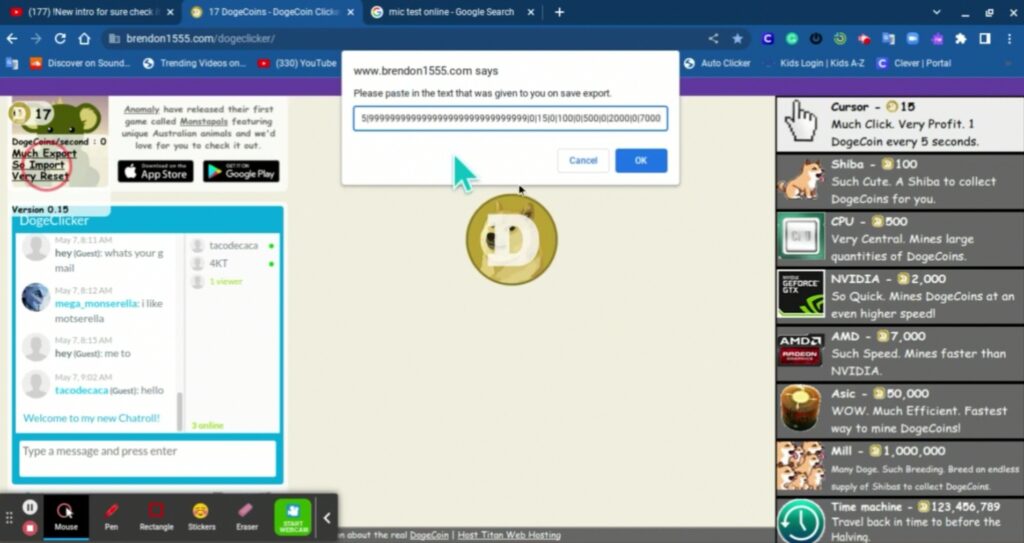
Task: Click the Start Webcam button
Action: coord(293,517)
